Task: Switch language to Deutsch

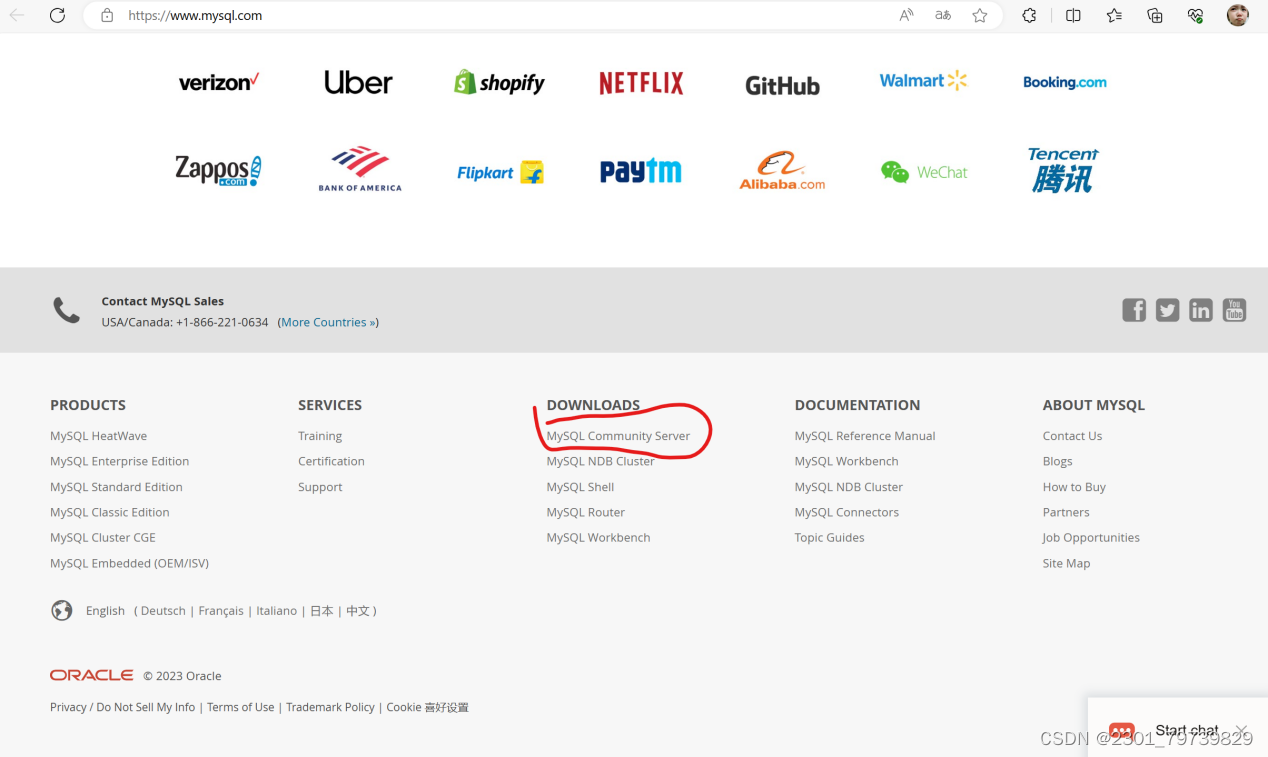Action: pos(163,610)
